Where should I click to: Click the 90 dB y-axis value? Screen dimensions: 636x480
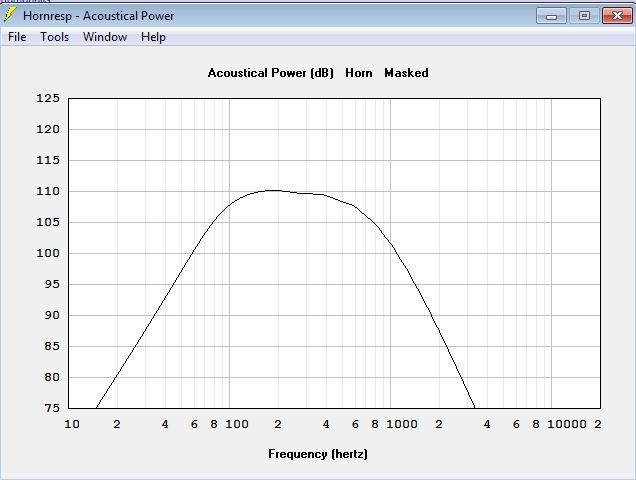pyautogui.click(x=52, y=315)
